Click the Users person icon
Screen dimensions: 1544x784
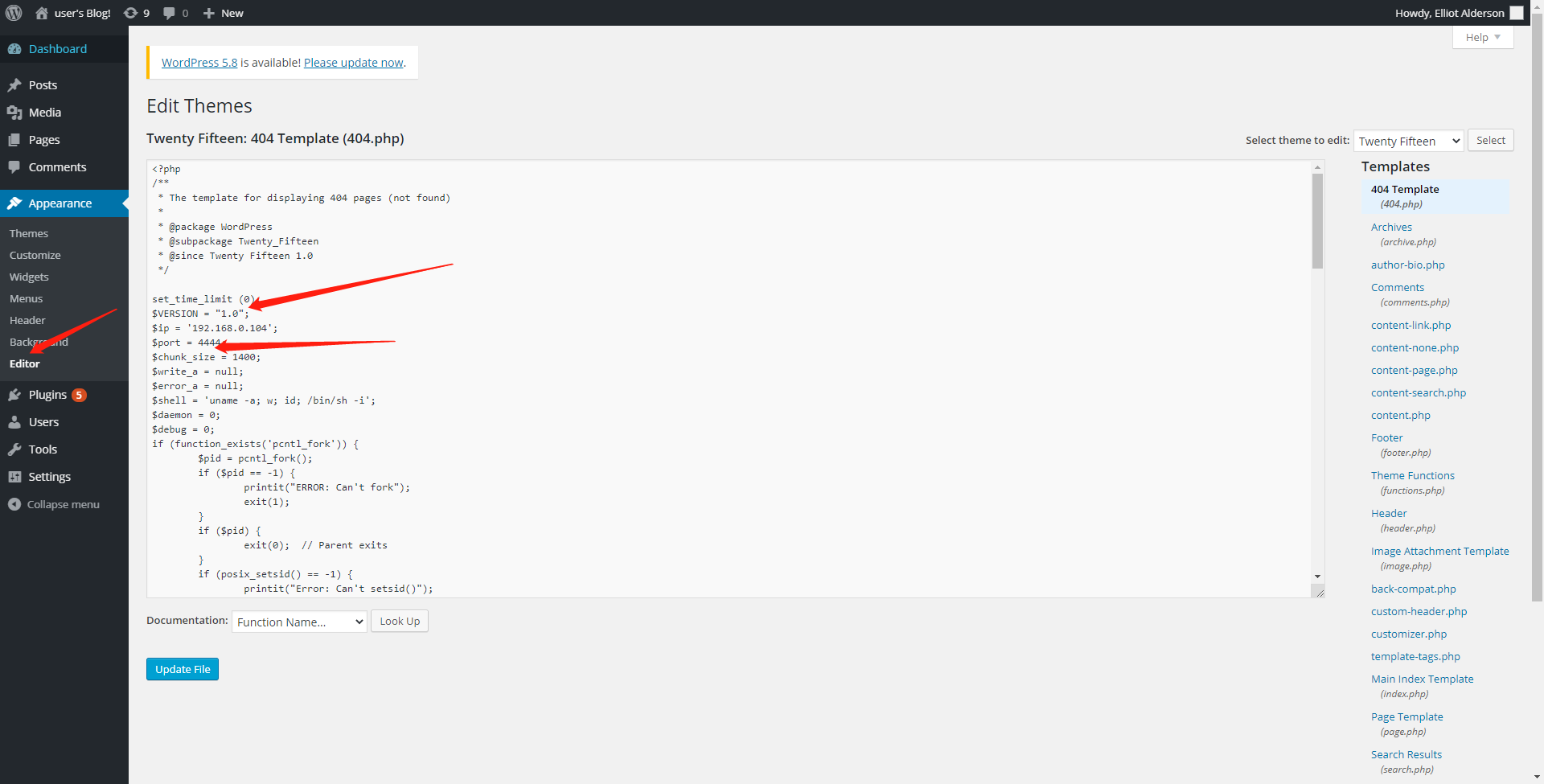pyautogui.click(x=14, y=422)
